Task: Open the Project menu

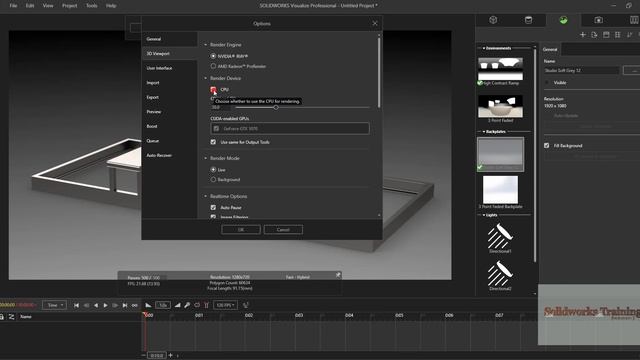Action: 69,6
